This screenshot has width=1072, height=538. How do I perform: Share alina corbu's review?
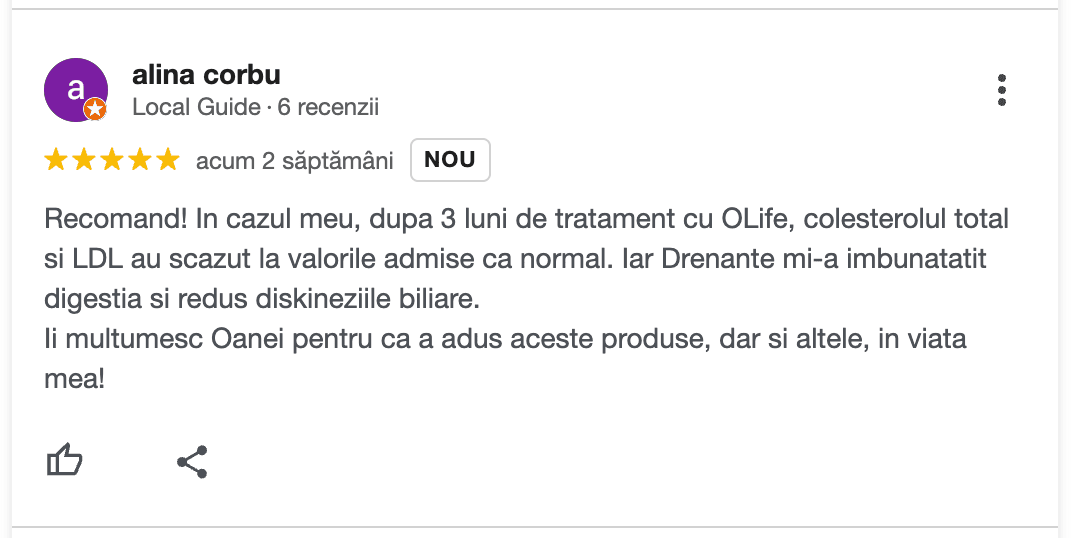(x=191, y=461)
